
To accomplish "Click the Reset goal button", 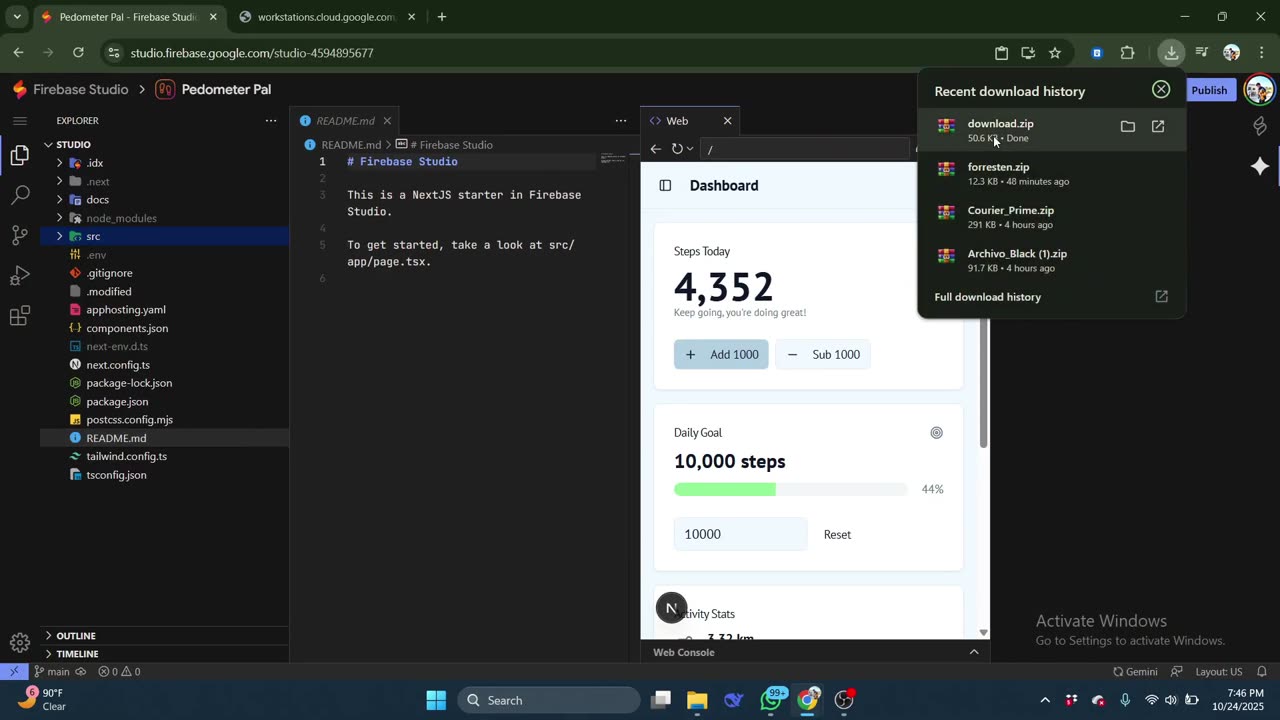I will point(837,534).
